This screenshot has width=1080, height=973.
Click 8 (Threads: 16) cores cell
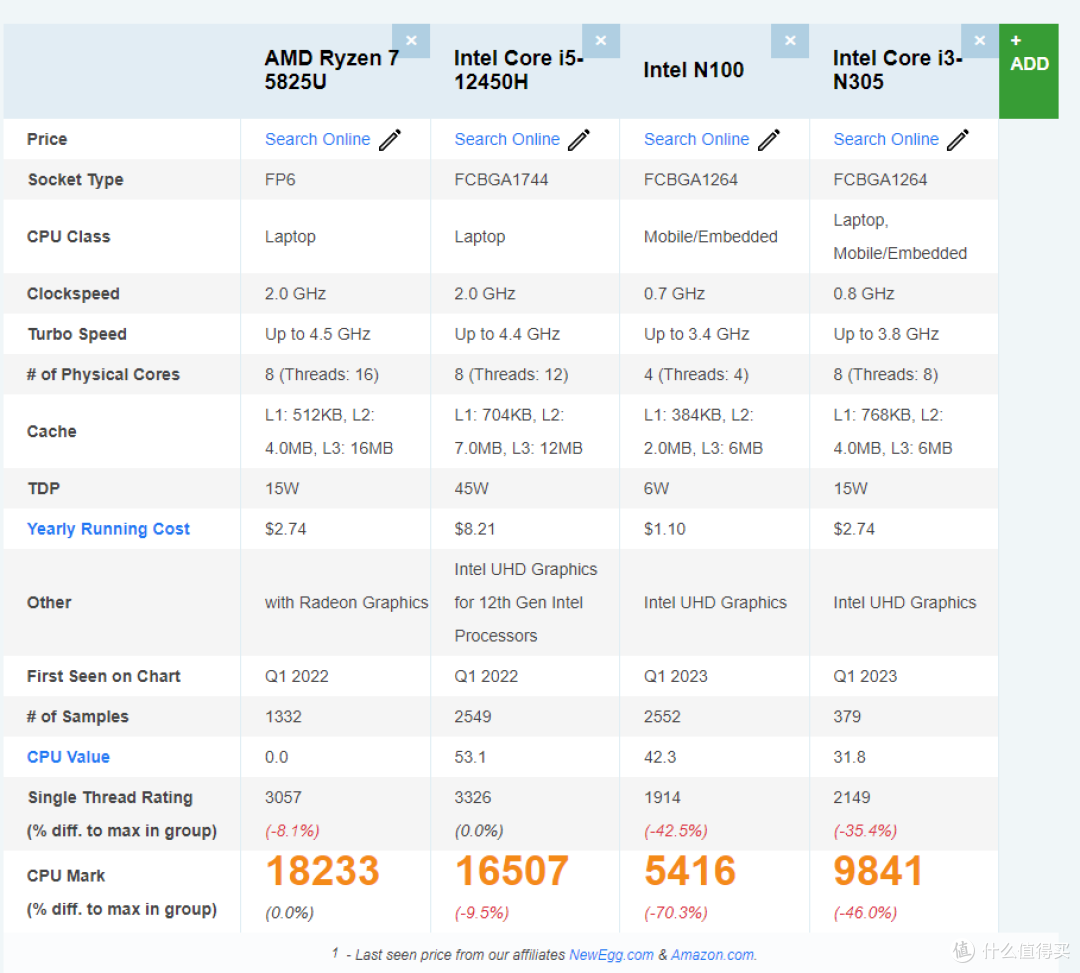pyautogui.click(x=322, y=375)
